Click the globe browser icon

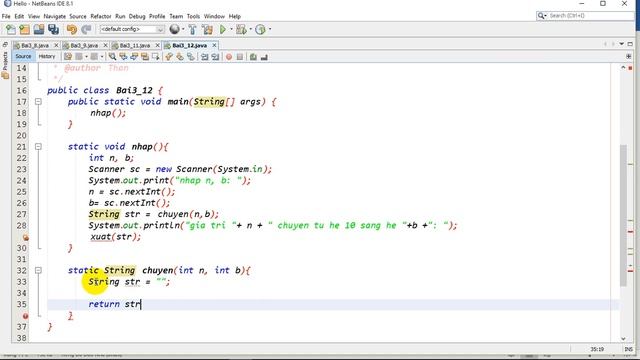pos(174,29)
